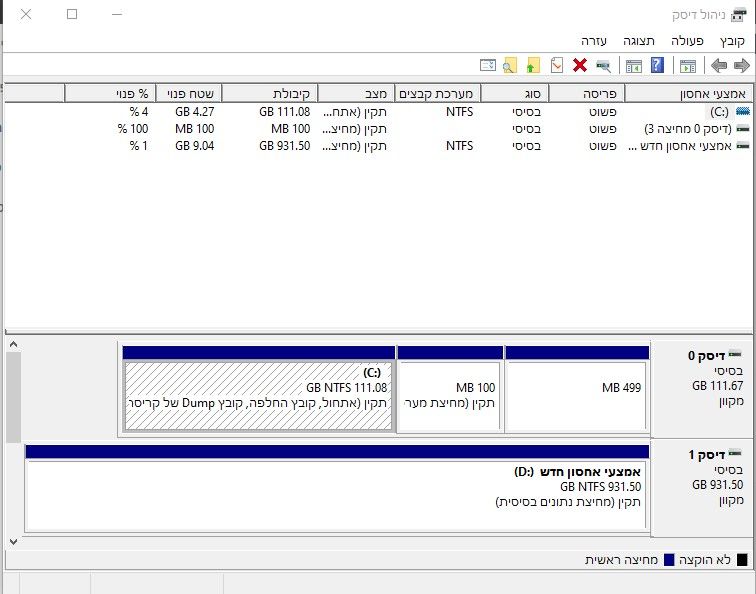Sort by מערכת קבצים column header
756x594 pixels.
pyautogui.click(x=437, y=93)
